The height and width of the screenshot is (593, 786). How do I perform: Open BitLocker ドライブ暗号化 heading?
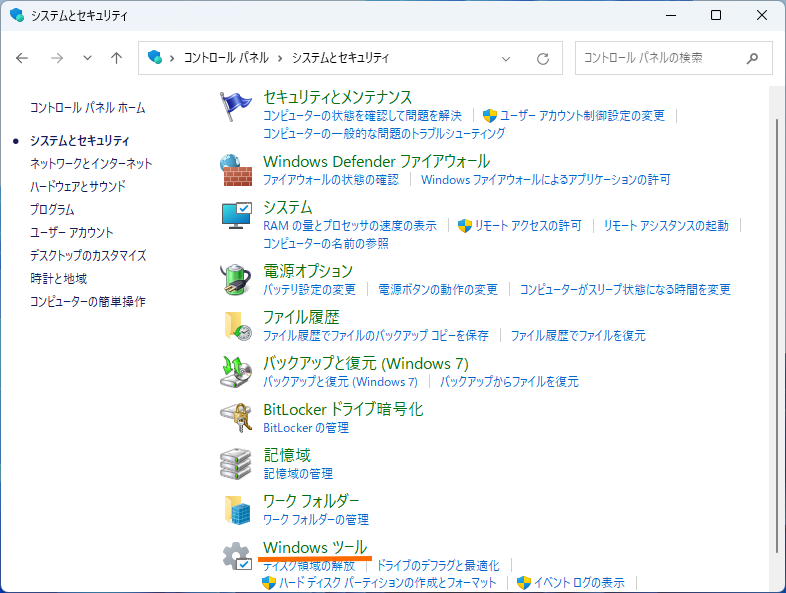[343, 409]
